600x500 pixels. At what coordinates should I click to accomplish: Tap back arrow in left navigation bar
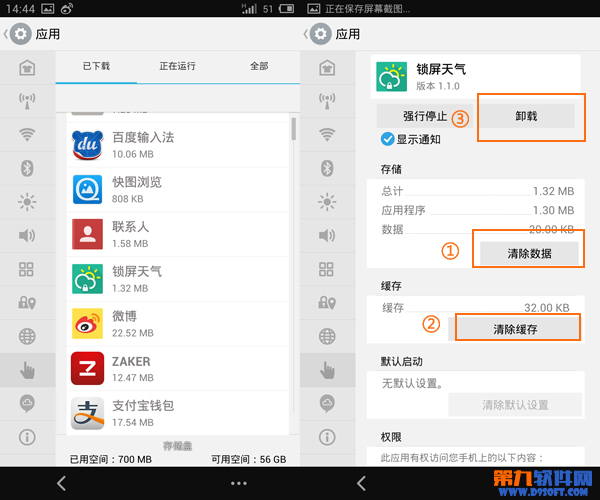pos(62,483)
